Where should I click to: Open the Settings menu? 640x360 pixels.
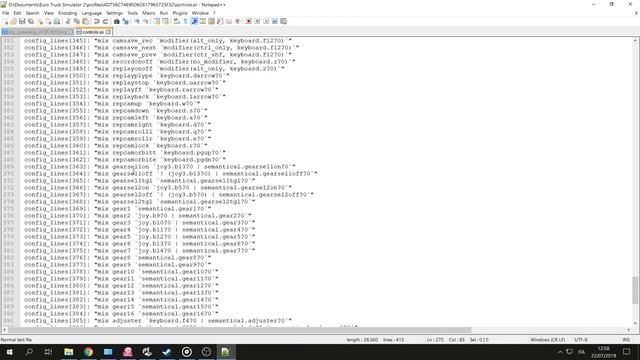(114, 13)
